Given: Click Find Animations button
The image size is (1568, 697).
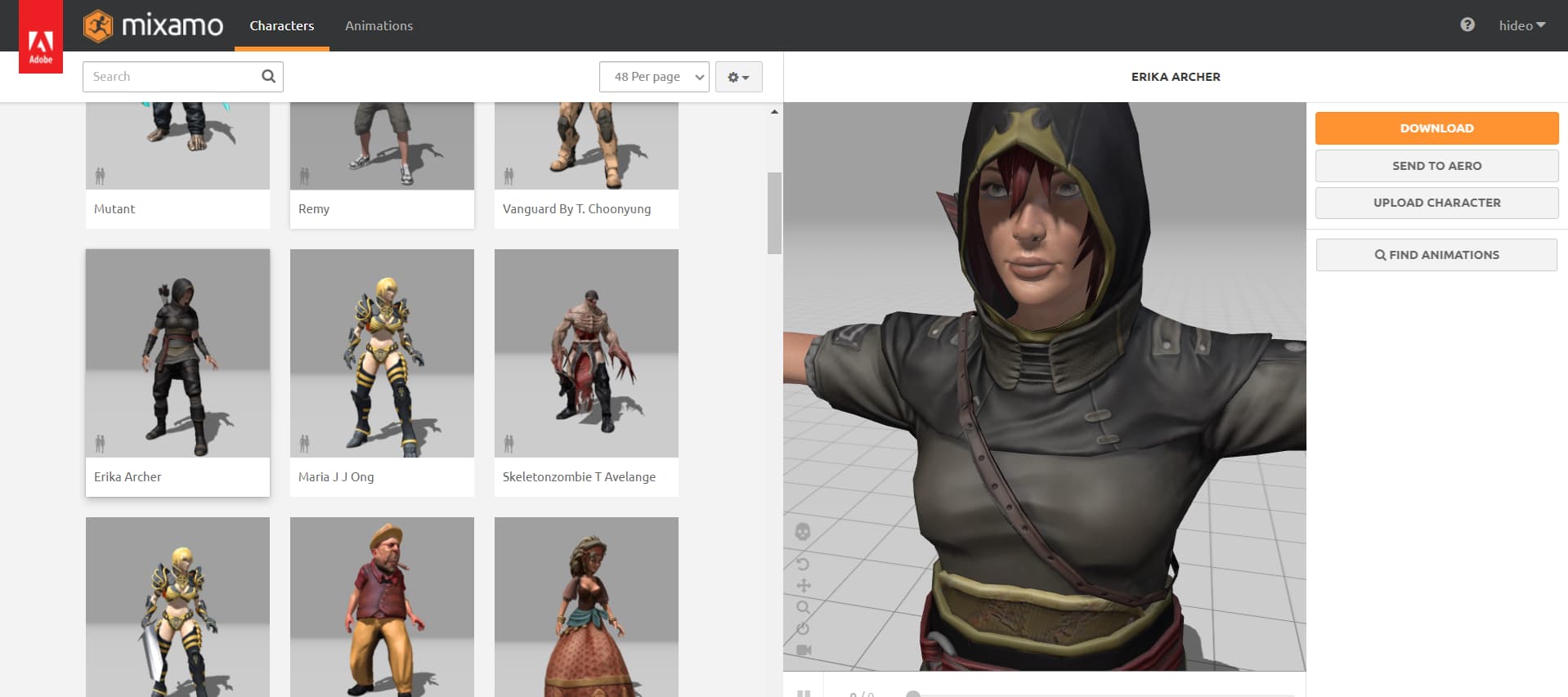Looking at the screenshot, I should pos(1436,255).
